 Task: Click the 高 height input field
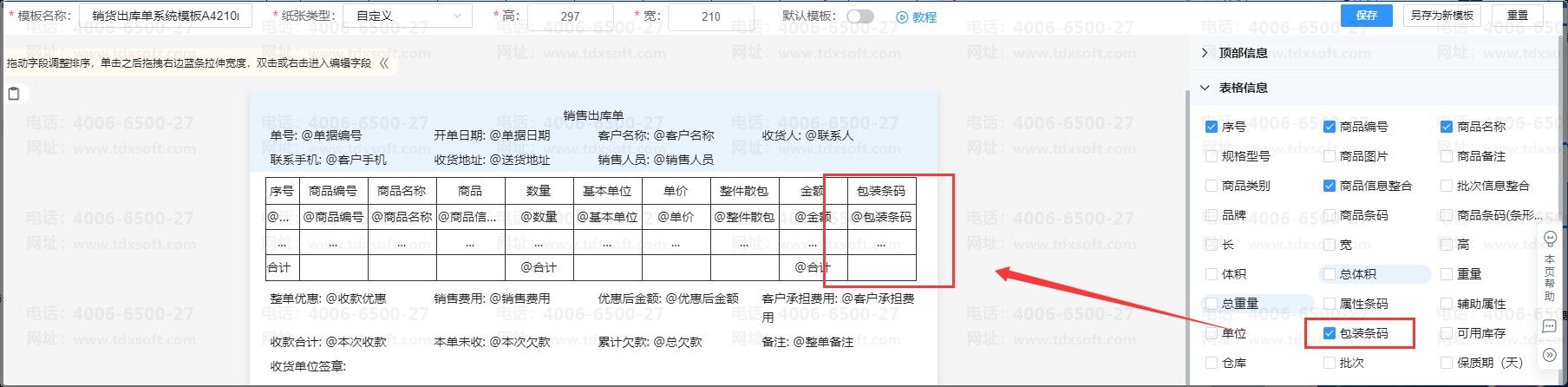pyautogui.click(x=570, y=16)
